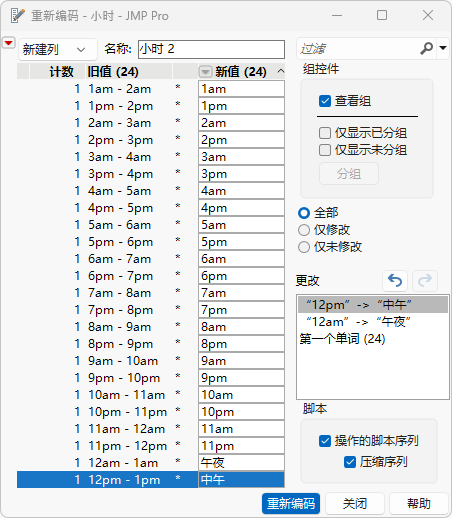Screen dimensions: 452x518
Task: Select the highlighted row 12pm - 1pm
Action: (x=108, y=480)
